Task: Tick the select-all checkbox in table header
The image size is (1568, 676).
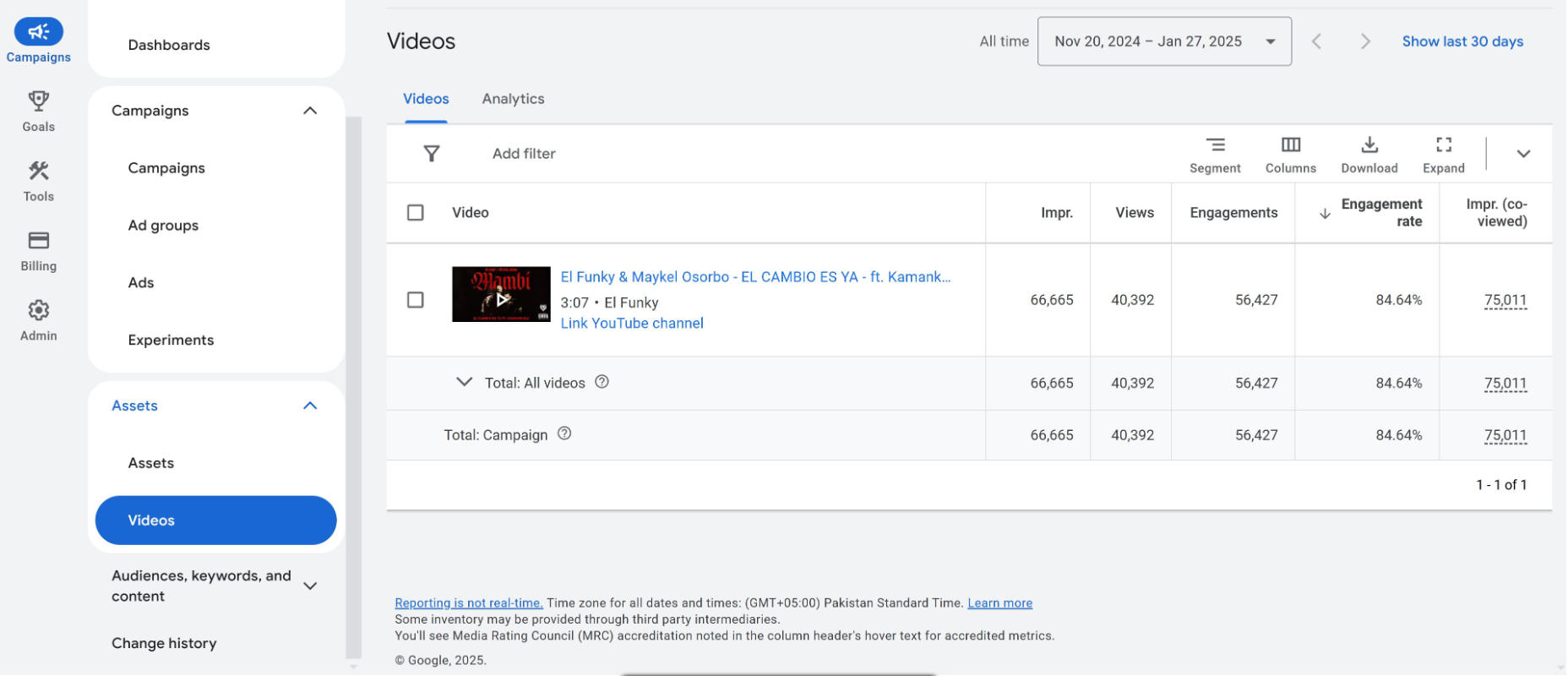Action: pyautogui.click(x=416, y=213)
